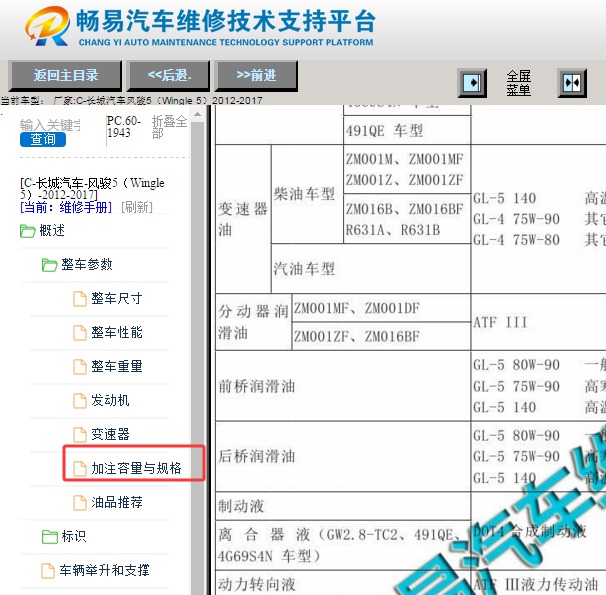Click the panel collapse arrow icon
This screenshot has width=606, height=595.
pos(472,83)
